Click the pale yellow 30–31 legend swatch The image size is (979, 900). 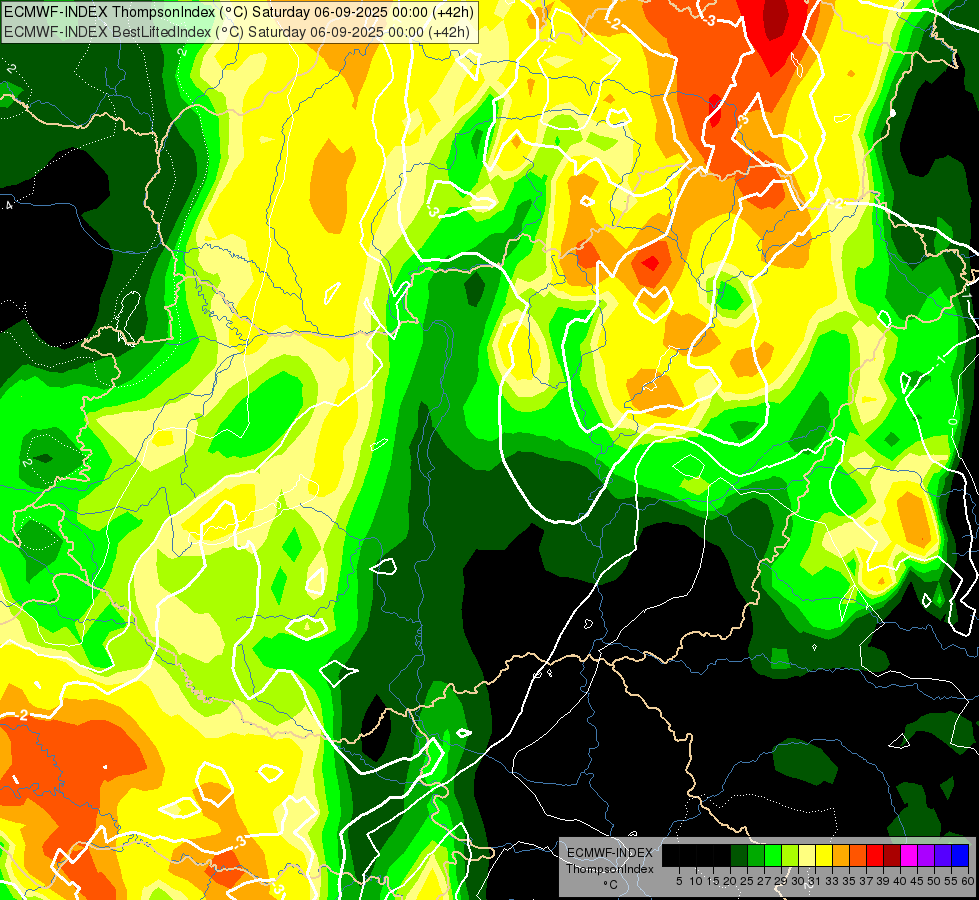pyautogui.click(x=807, y=855)
